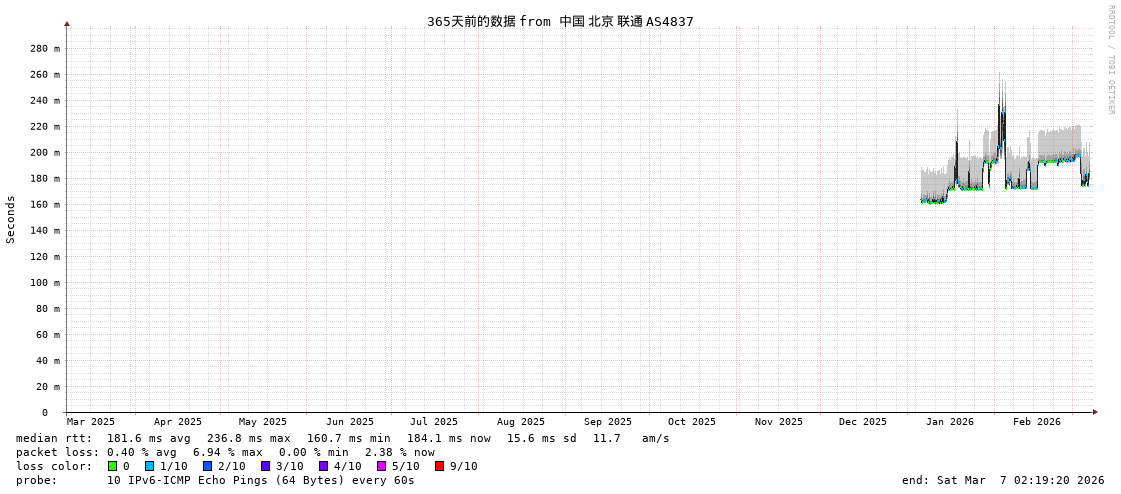Select the Mar 2025 x-axis label
Screen dimensions: 1121x494
click(91, 422)
